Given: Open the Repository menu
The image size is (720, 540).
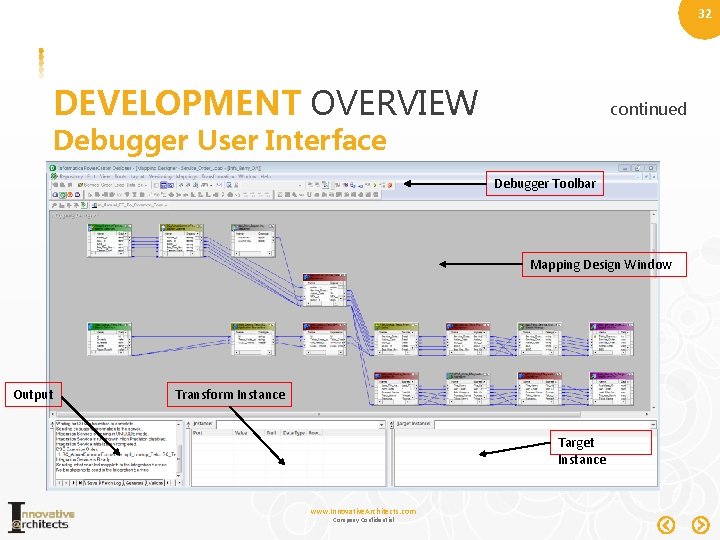Looking at the screenshot, I should pyautogui.click(x=71, y=176).
